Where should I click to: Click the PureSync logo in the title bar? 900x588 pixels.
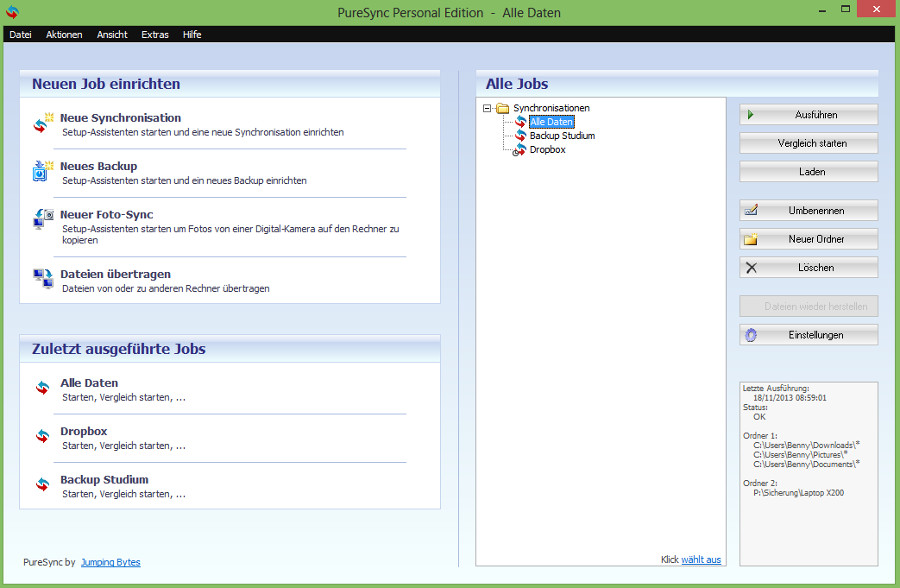coord(12,12)
